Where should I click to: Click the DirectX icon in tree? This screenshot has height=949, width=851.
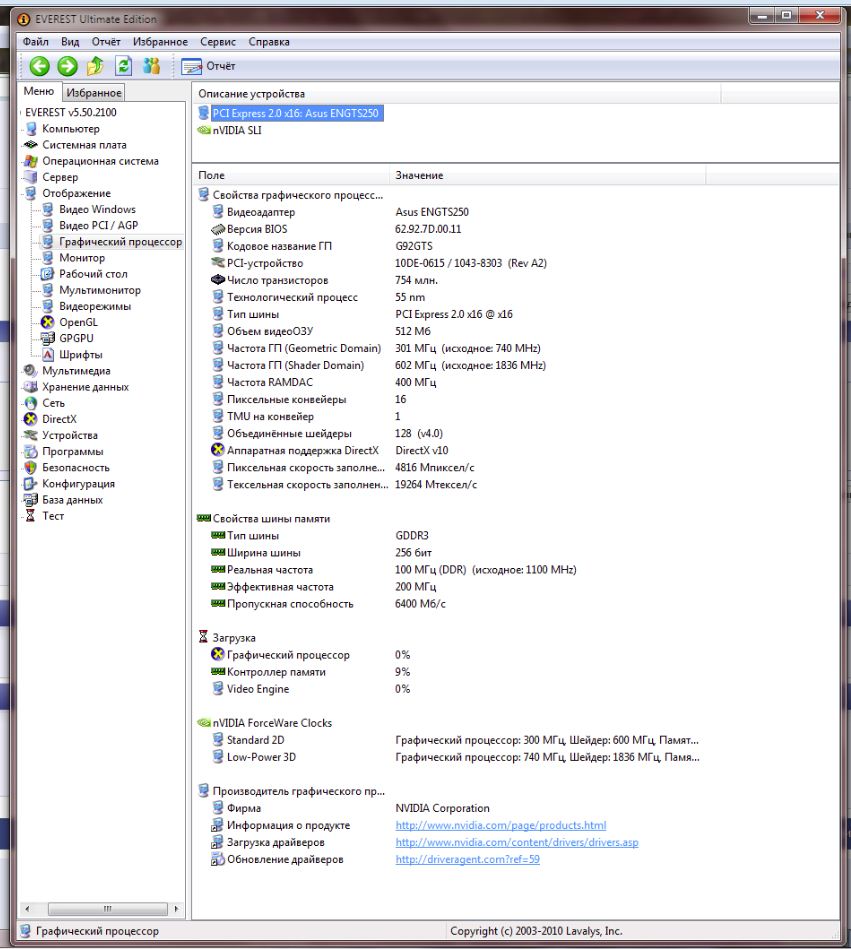coord(30,419)
